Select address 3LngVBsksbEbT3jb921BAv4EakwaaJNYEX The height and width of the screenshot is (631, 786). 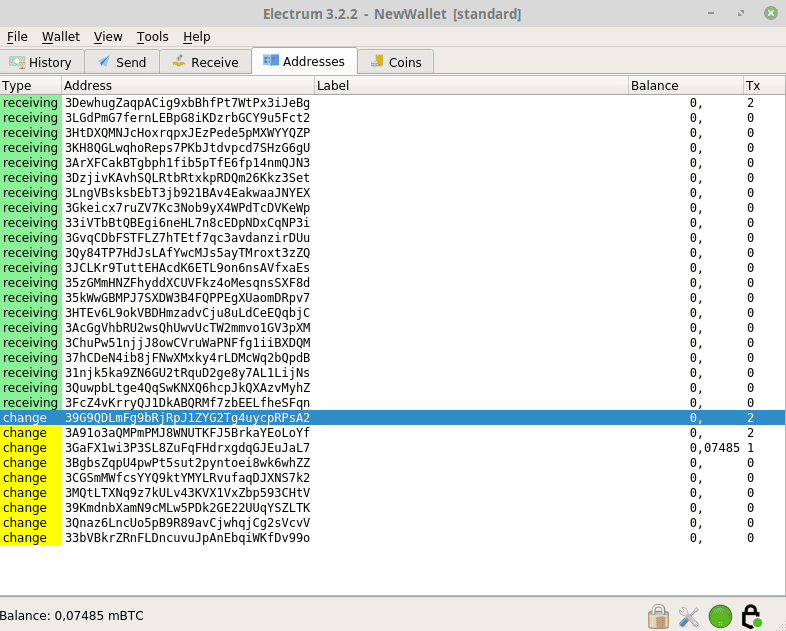187,193
